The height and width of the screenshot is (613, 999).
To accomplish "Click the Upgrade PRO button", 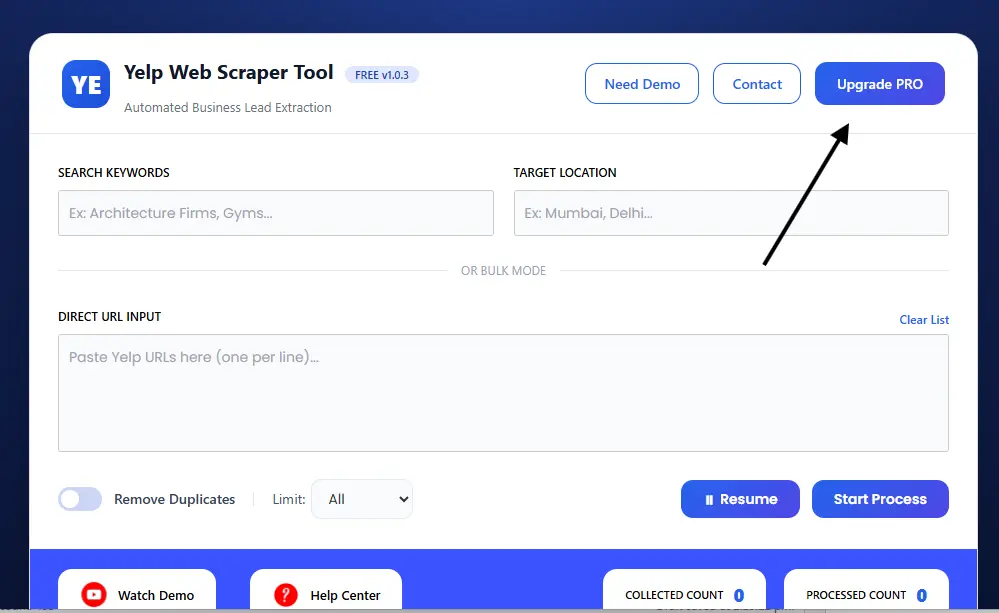I will 880,83.
